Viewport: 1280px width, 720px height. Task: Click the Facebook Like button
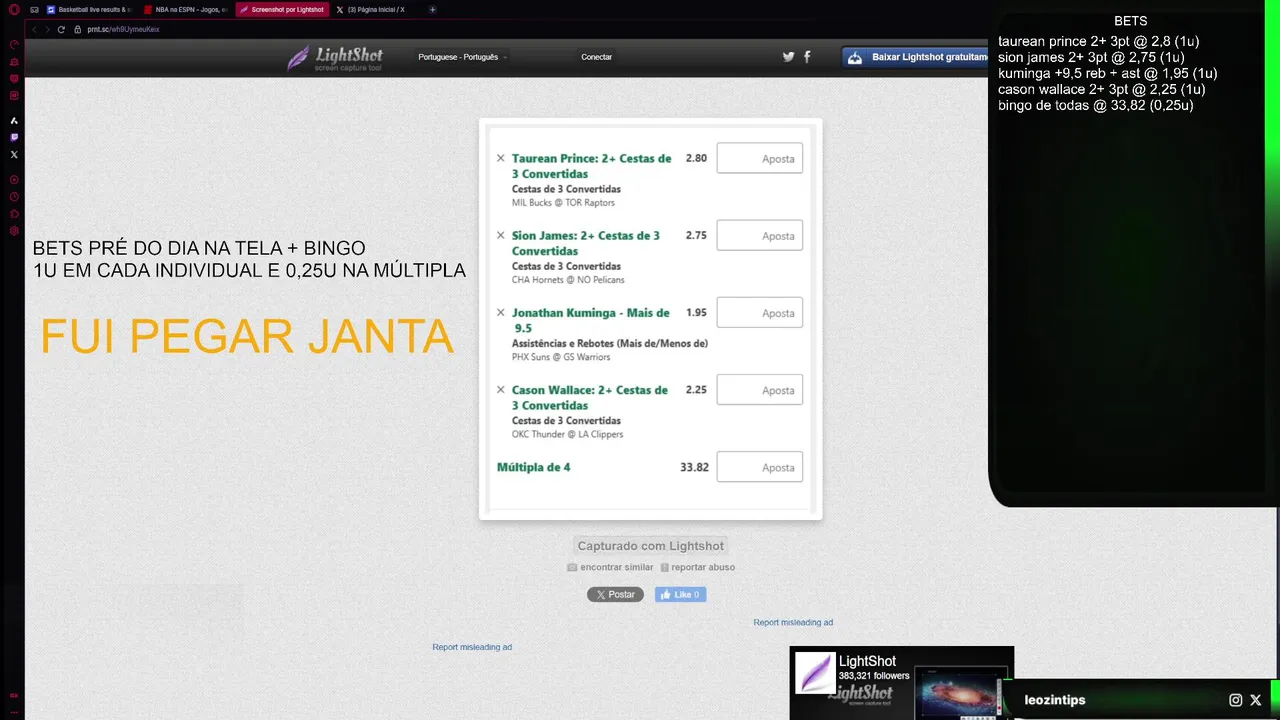(680, 594)
